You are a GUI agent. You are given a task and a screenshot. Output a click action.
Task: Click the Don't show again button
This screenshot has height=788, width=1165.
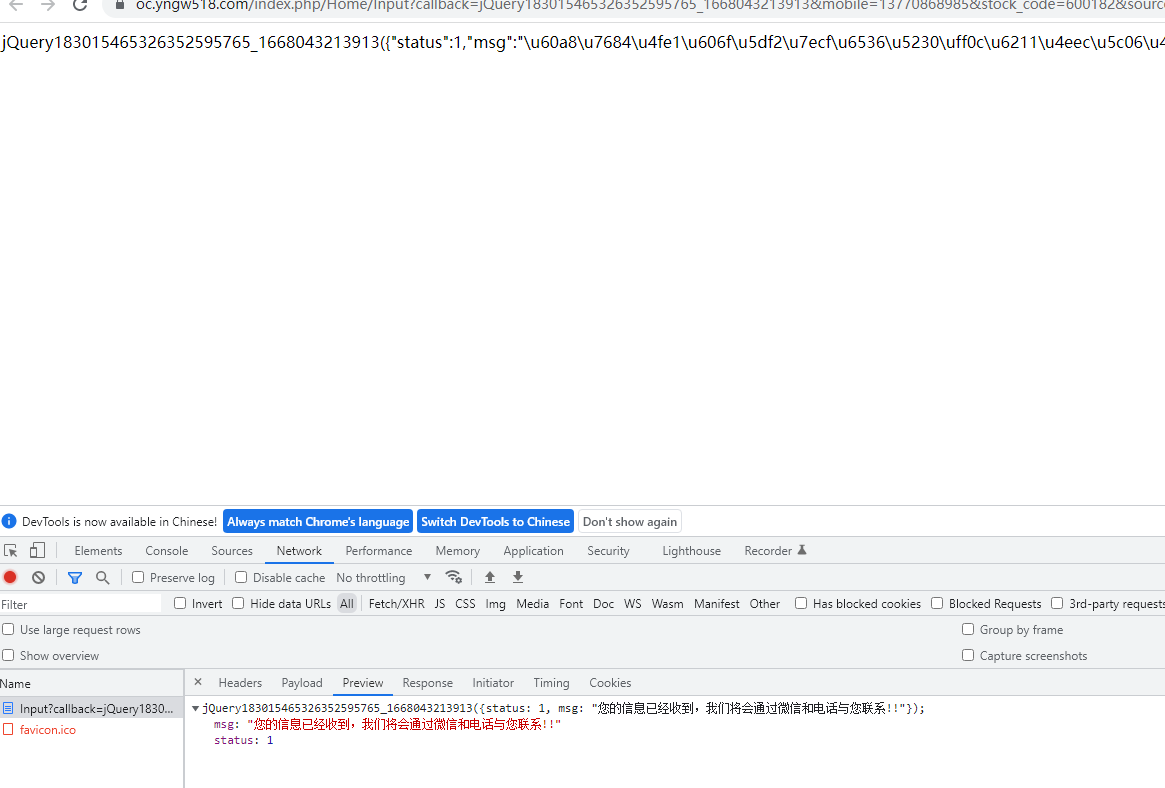[629, 522]
